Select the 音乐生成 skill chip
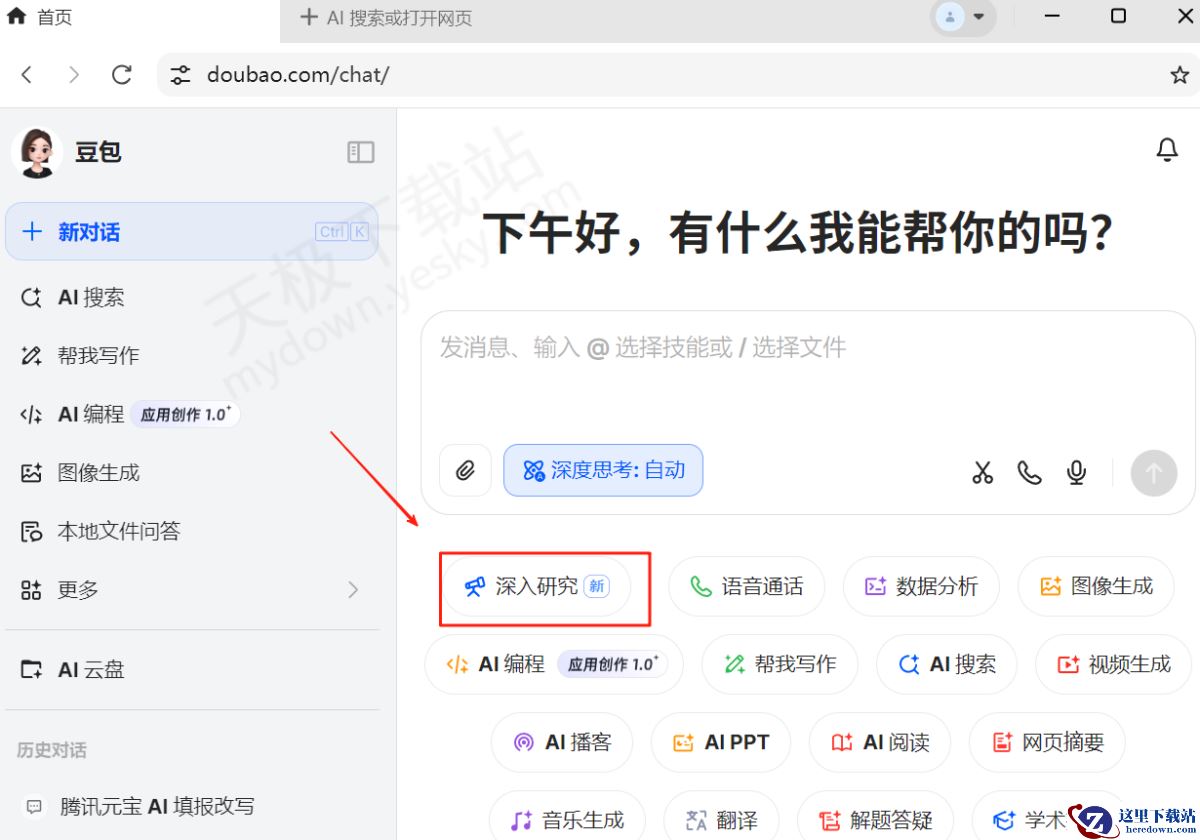The height and width of the screenshot is (840, 1200). 567,820
